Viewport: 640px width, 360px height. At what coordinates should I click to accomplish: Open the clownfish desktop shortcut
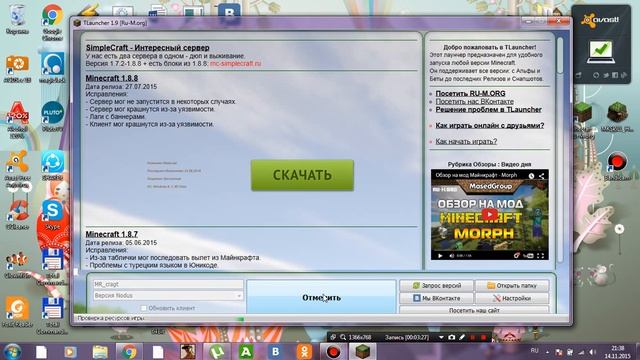[17, 264]
